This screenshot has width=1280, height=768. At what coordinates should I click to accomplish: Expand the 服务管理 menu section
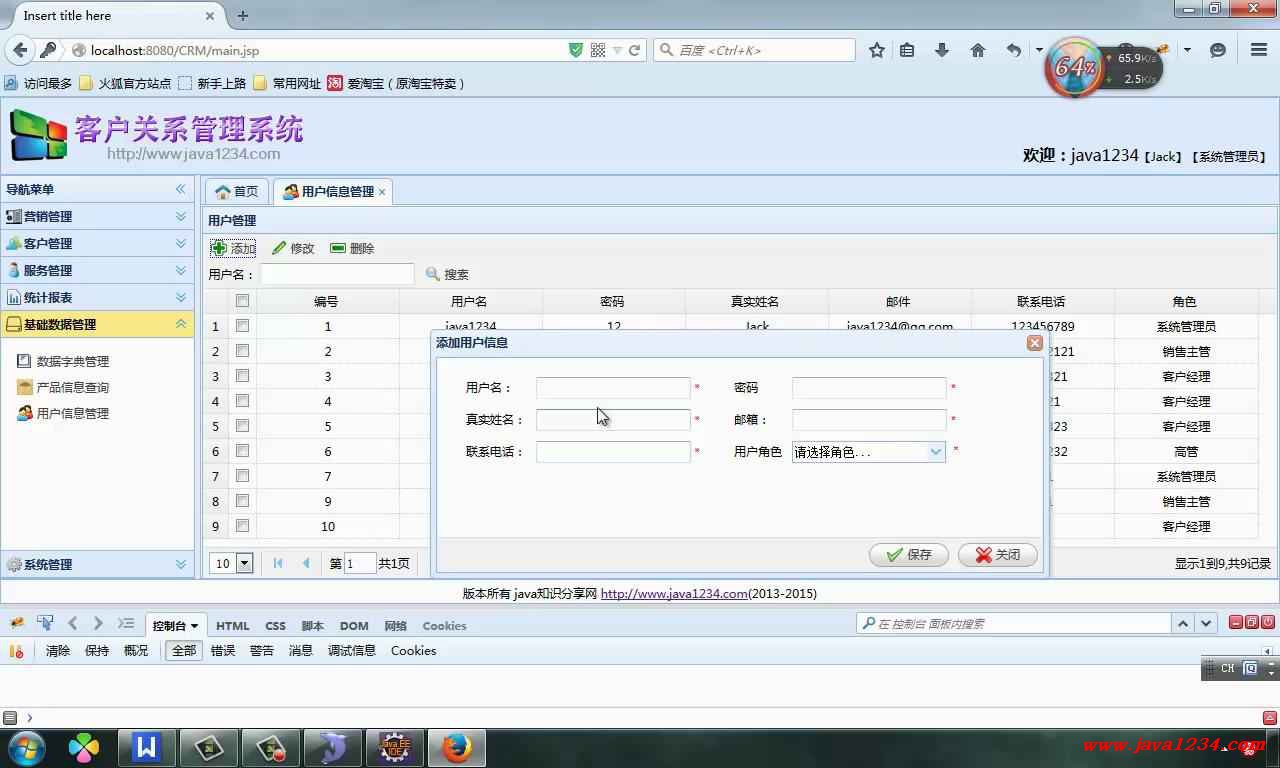point(181,270)
